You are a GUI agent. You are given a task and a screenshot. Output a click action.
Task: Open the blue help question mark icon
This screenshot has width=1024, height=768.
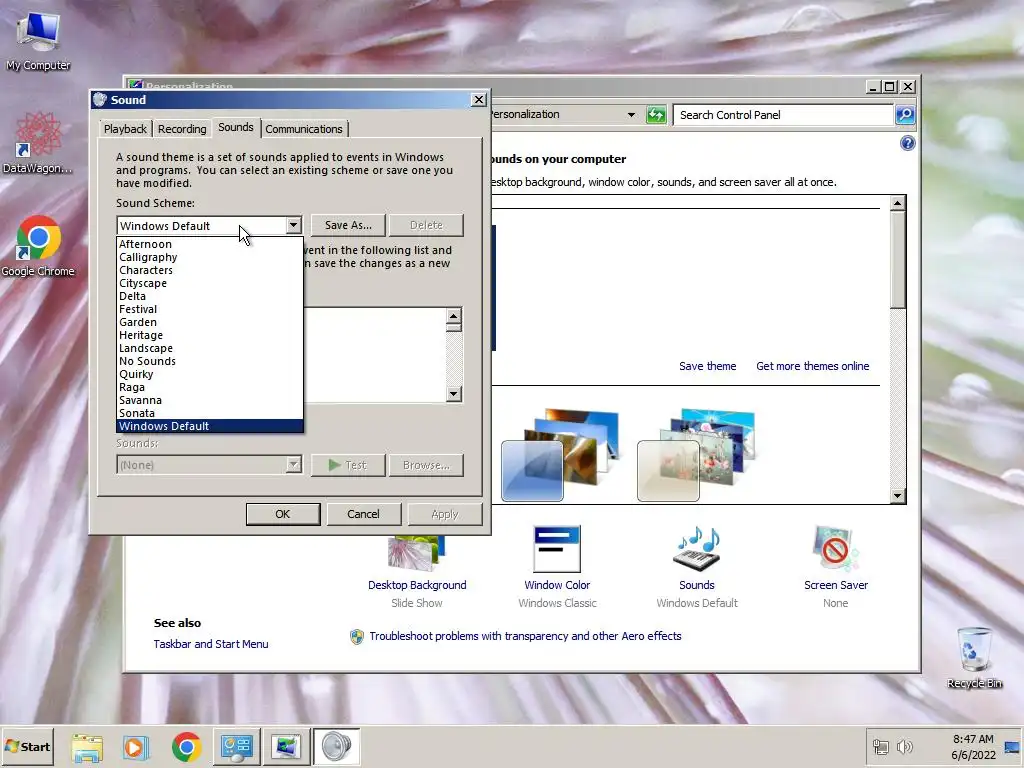coord(907,143)
